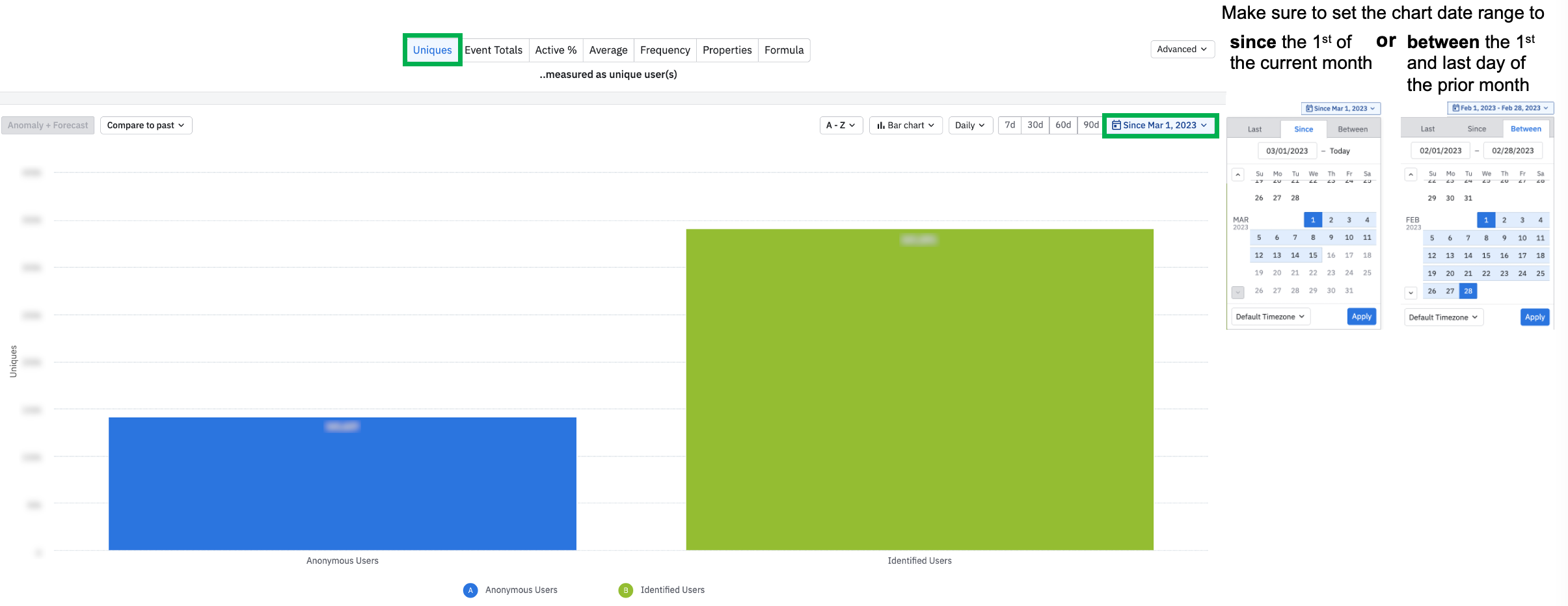Select the highlighted day 28 in the FEB 2023 calendar
Screen dimensions: 1568x606
1468,291
